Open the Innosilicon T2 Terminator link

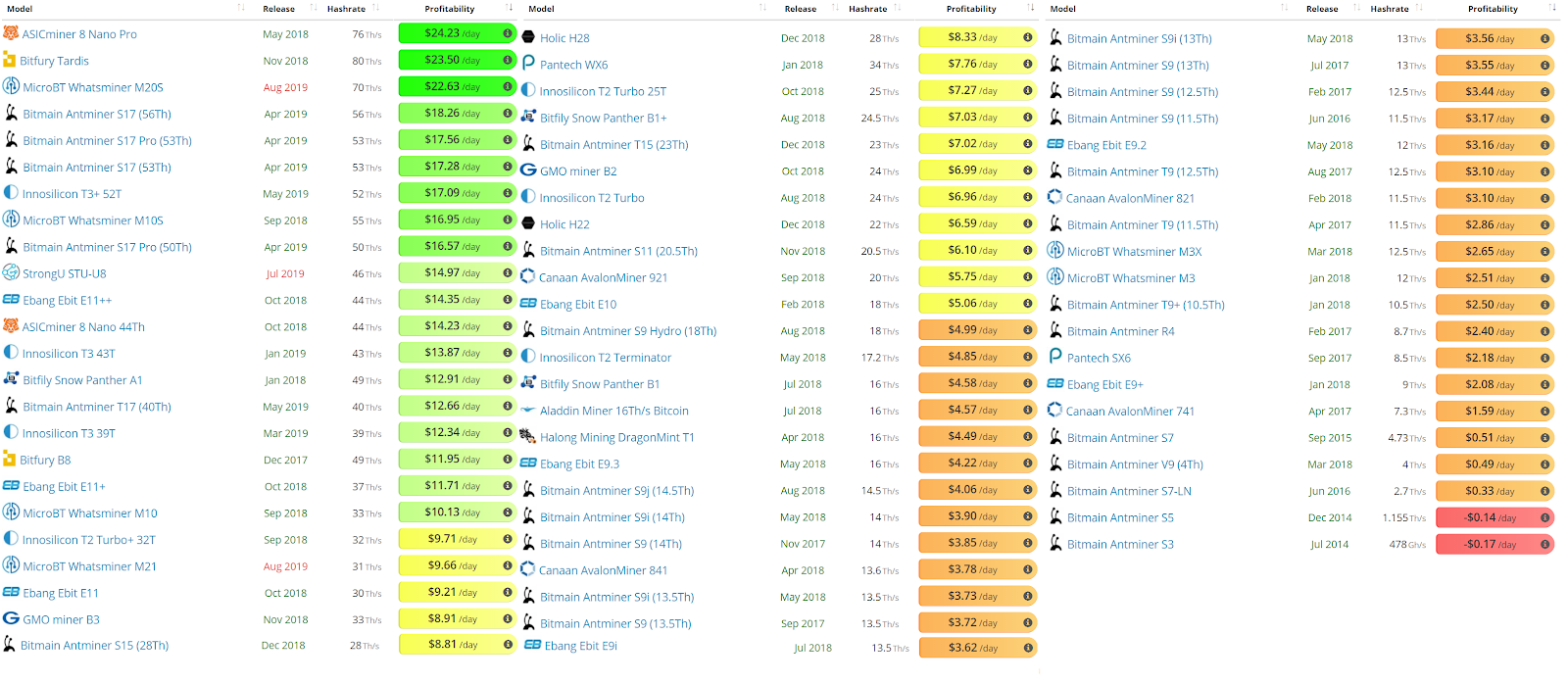(606, 358)
